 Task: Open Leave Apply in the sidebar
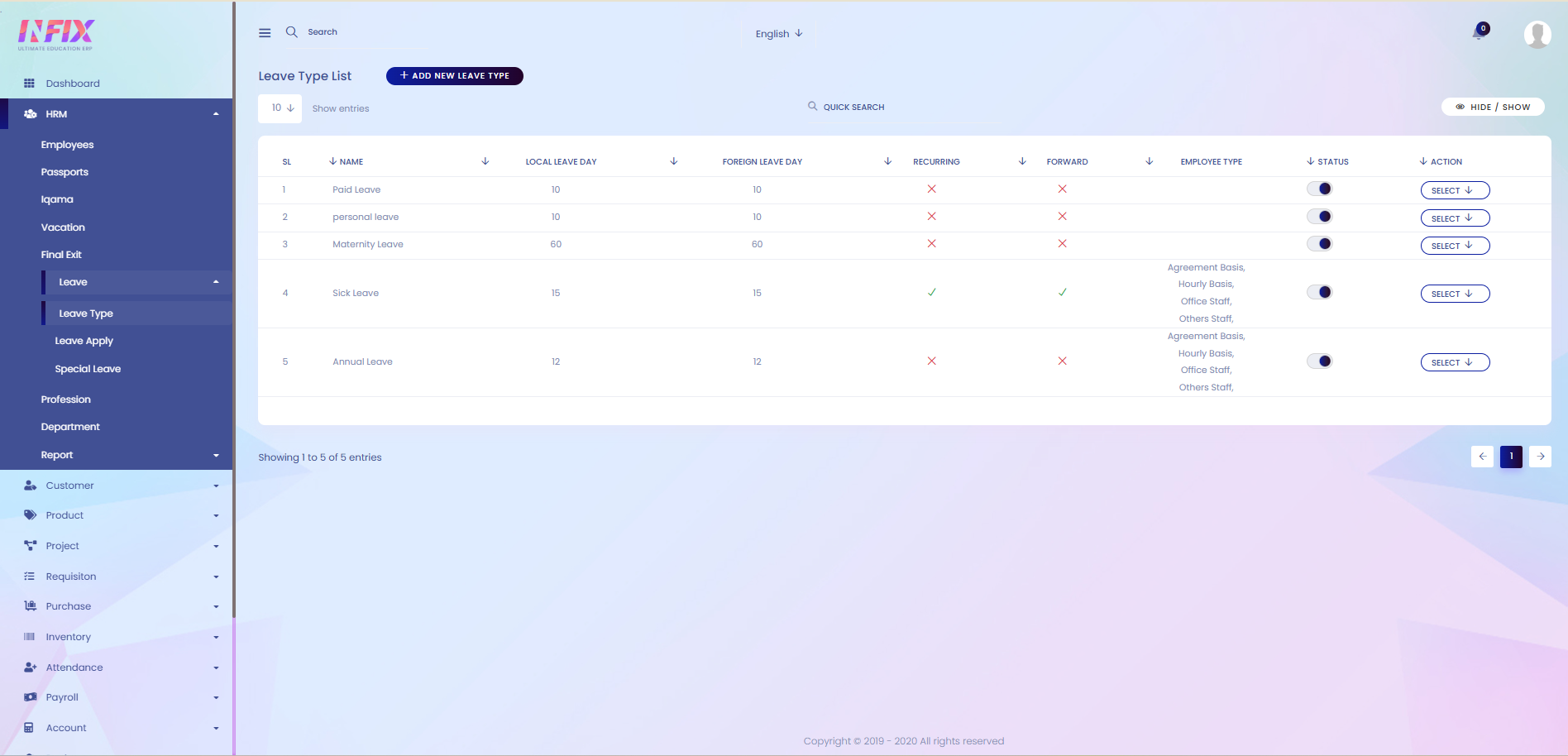[x=84, y=341]
